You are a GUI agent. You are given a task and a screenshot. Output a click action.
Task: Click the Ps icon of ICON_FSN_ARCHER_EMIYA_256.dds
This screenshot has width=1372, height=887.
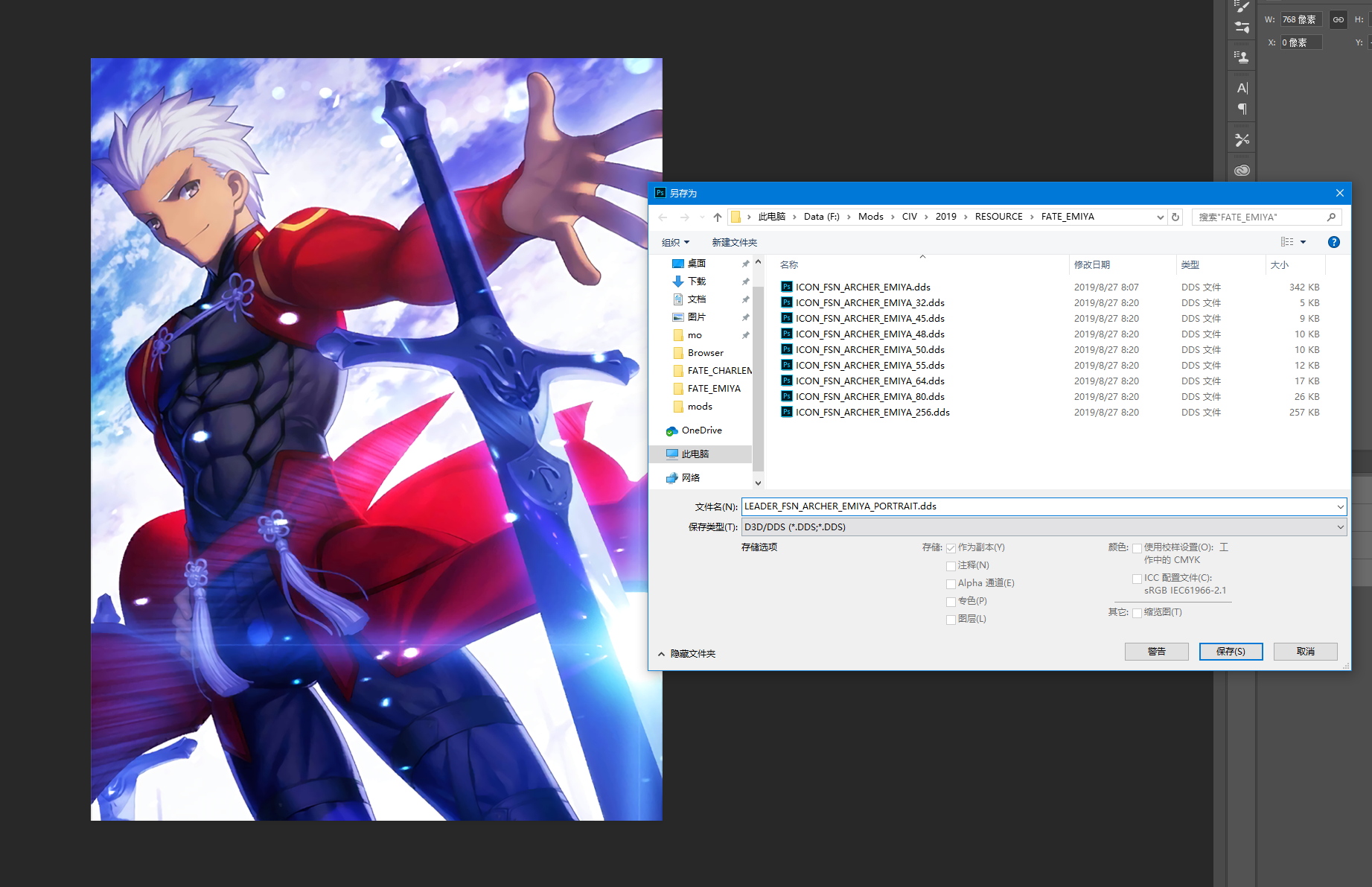click(x=787, y=412)
